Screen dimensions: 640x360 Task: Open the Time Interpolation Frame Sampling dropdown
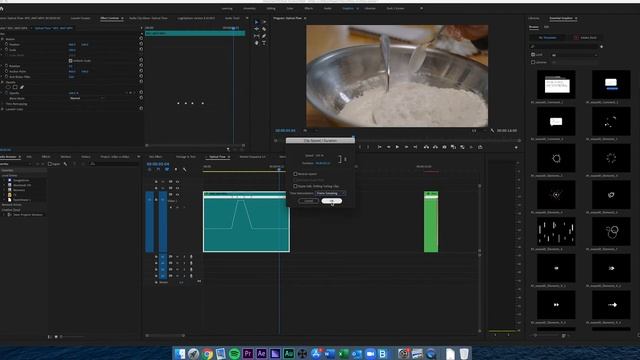(x=330, y=193)
